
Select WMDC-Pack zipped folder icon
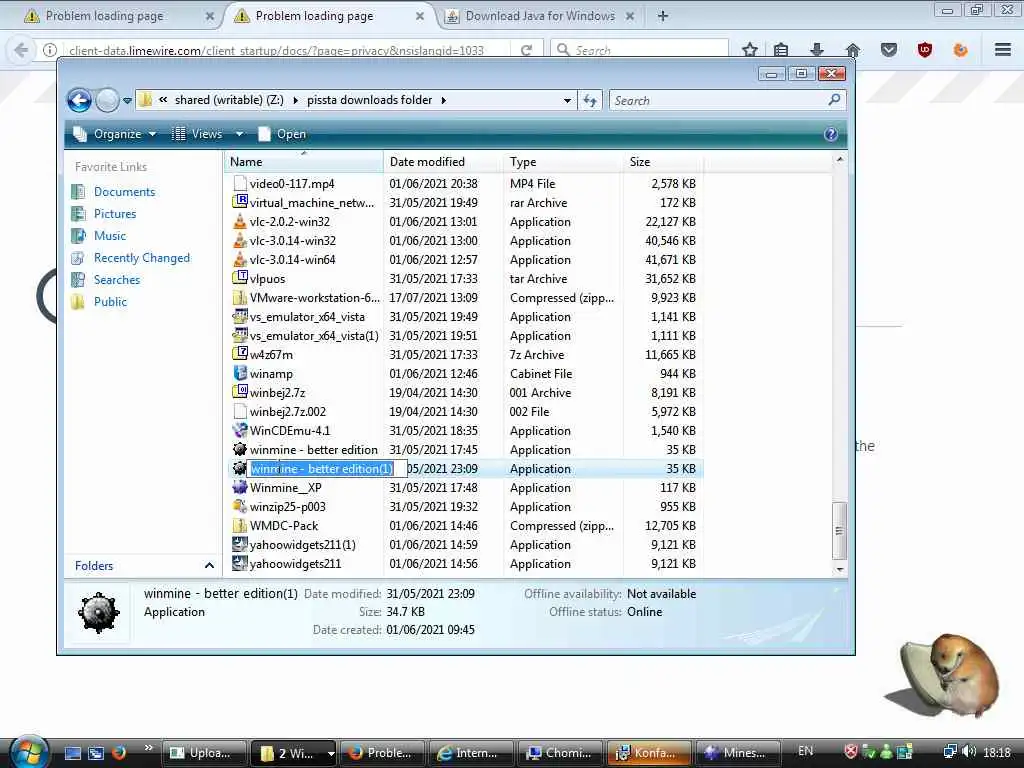click(x=240, y=526)
